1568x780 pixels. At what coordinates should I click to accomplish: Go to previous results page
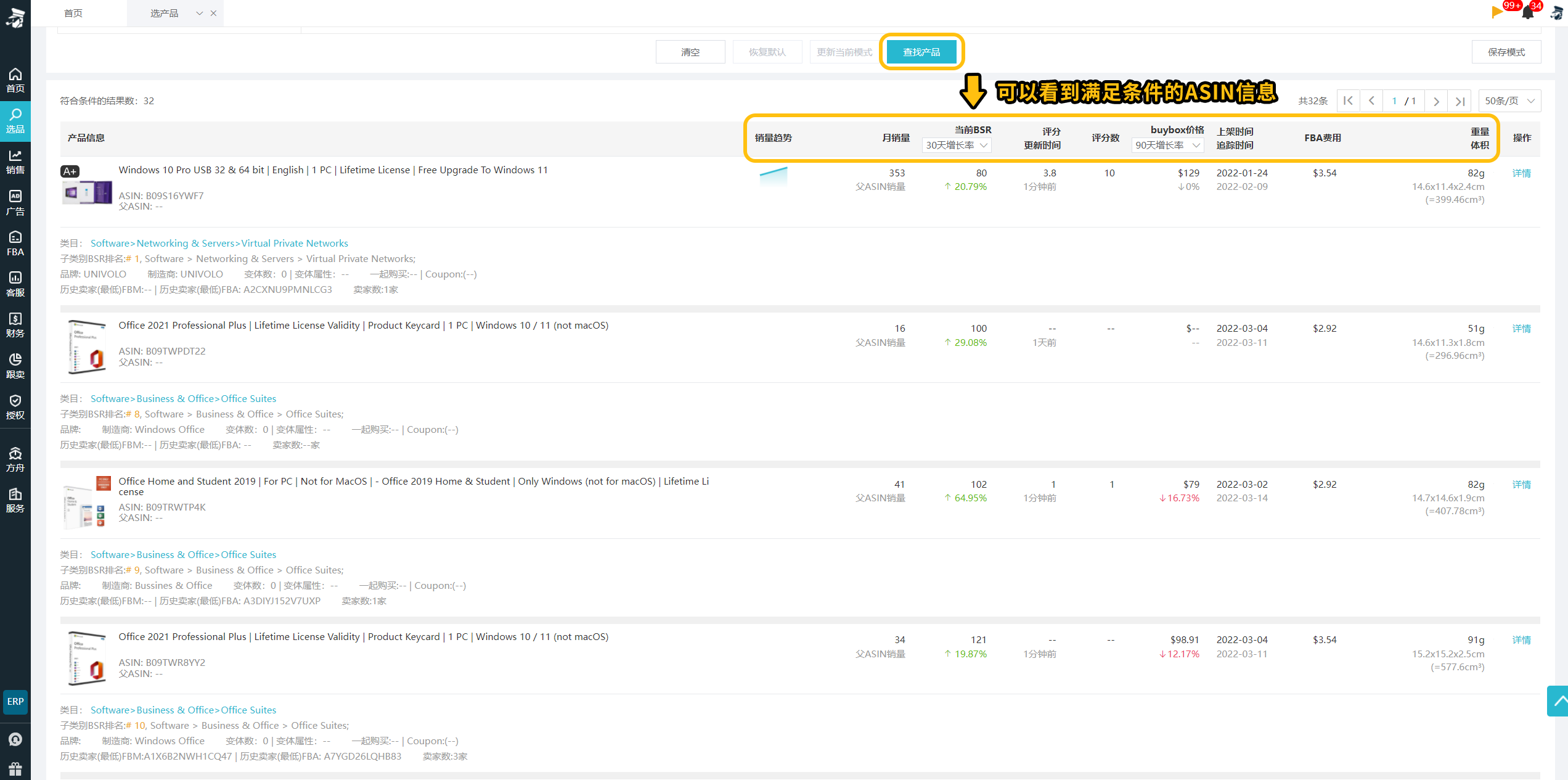point(1371,101)
